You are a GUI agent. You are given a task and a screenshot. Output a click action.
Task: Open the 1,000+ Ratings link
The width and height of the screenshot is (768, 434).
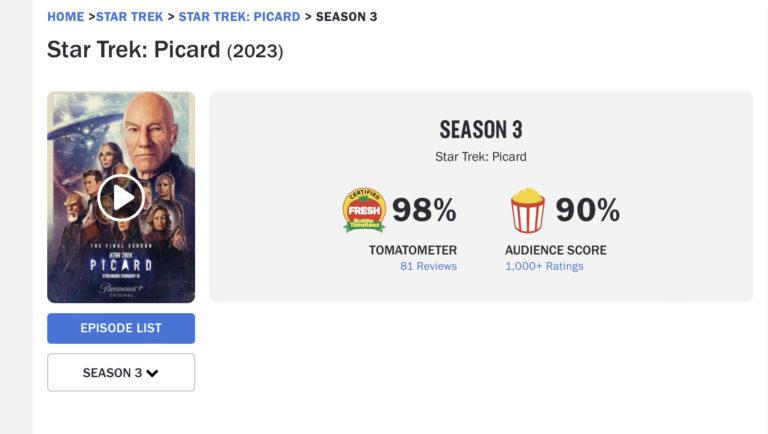pos(544,266)
